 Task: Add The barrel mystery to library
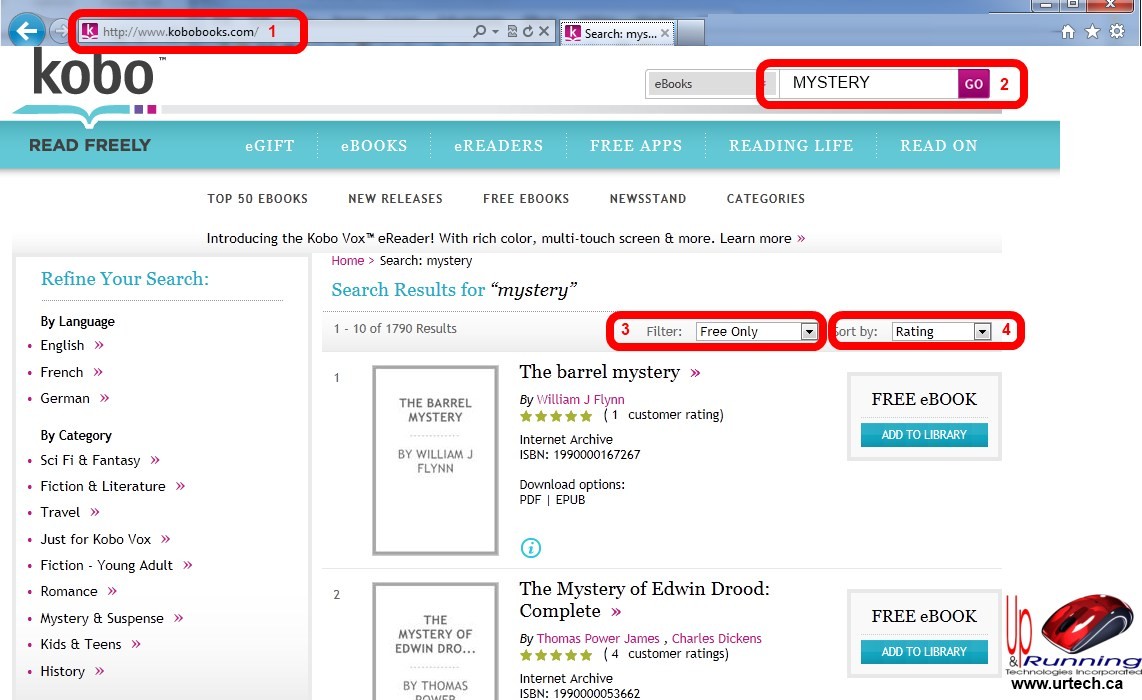coord(924,435)
